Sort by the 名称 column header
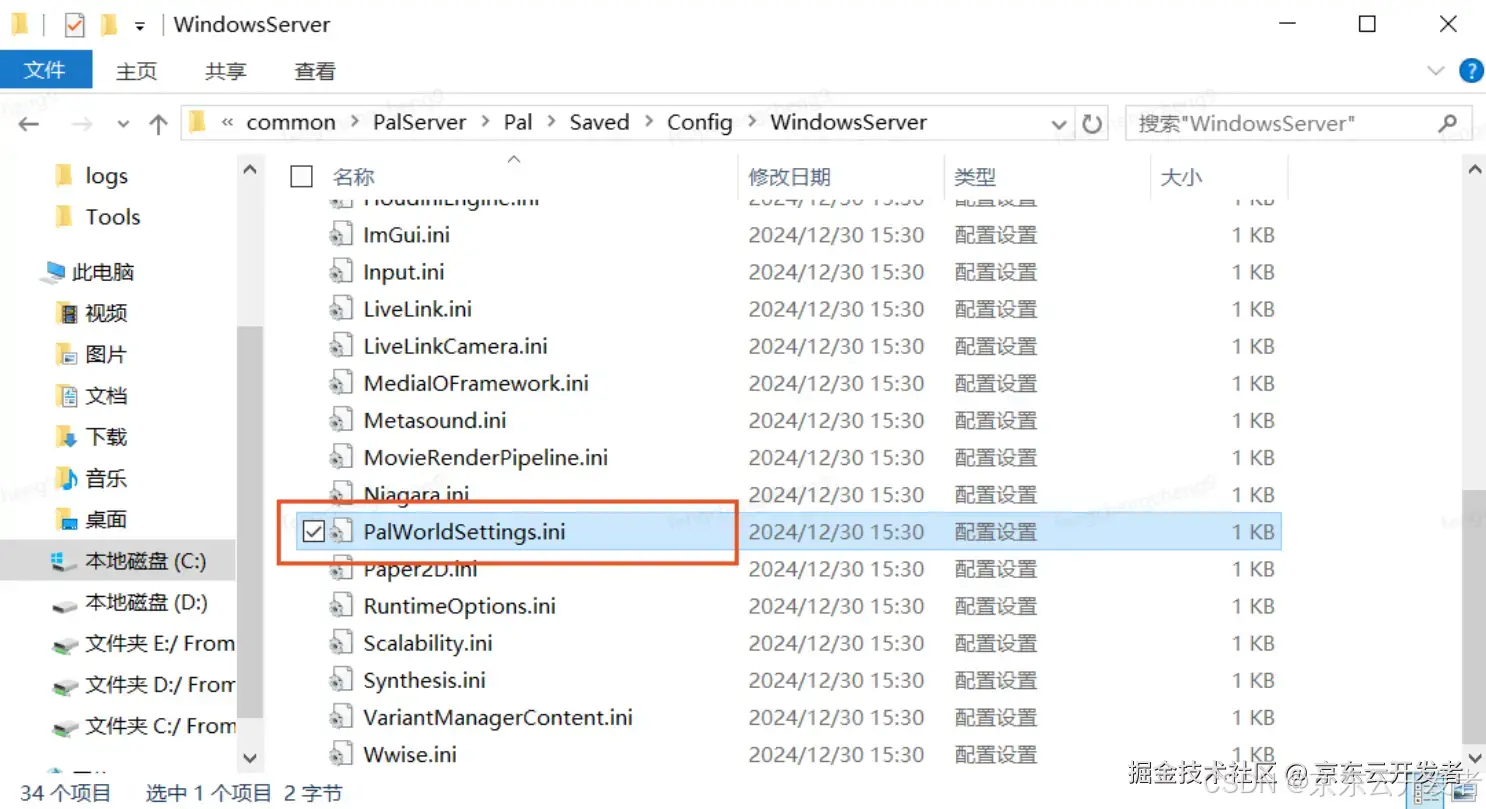This screenshot has height=809, width=1486. [x=354, y=177]
